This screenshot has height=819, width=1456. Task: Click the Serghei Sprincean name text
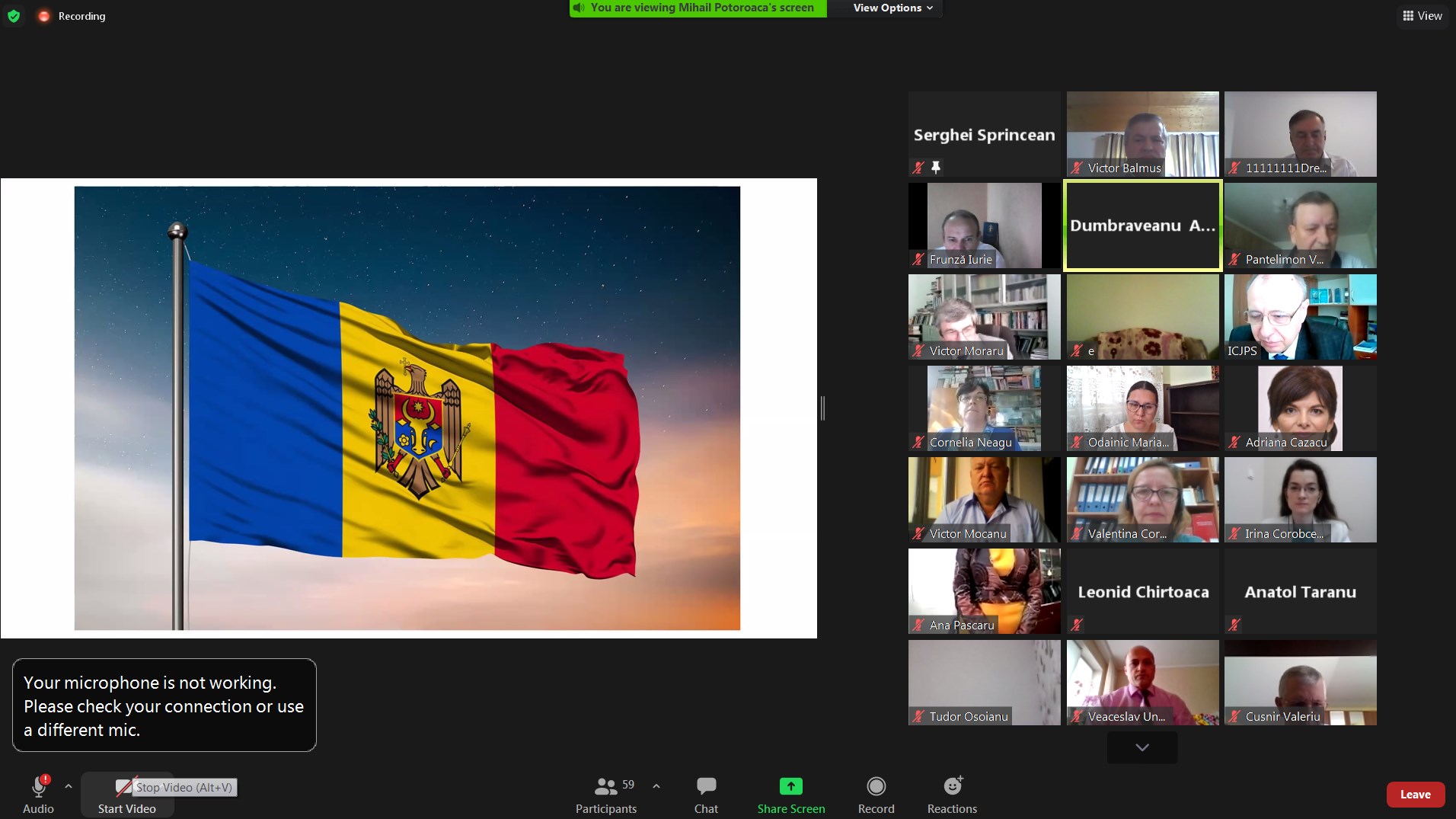(x=984, y=135)
